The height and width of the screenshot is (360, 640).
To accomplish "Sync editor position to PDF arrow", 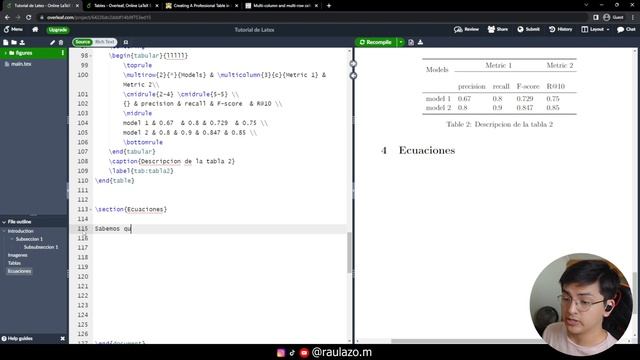I will tap(353, 64).
